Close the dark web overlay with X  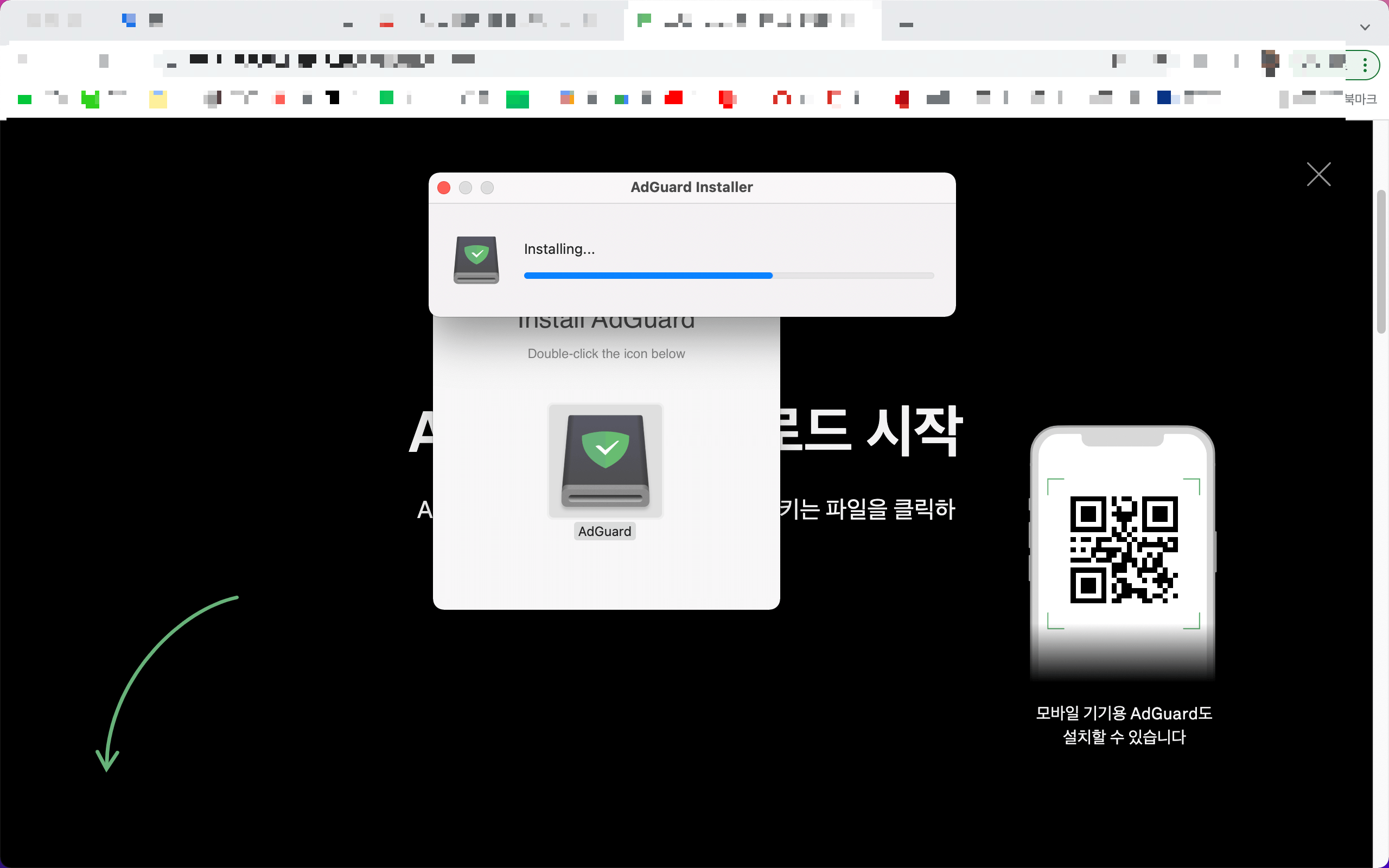[x=1318, y=175]
